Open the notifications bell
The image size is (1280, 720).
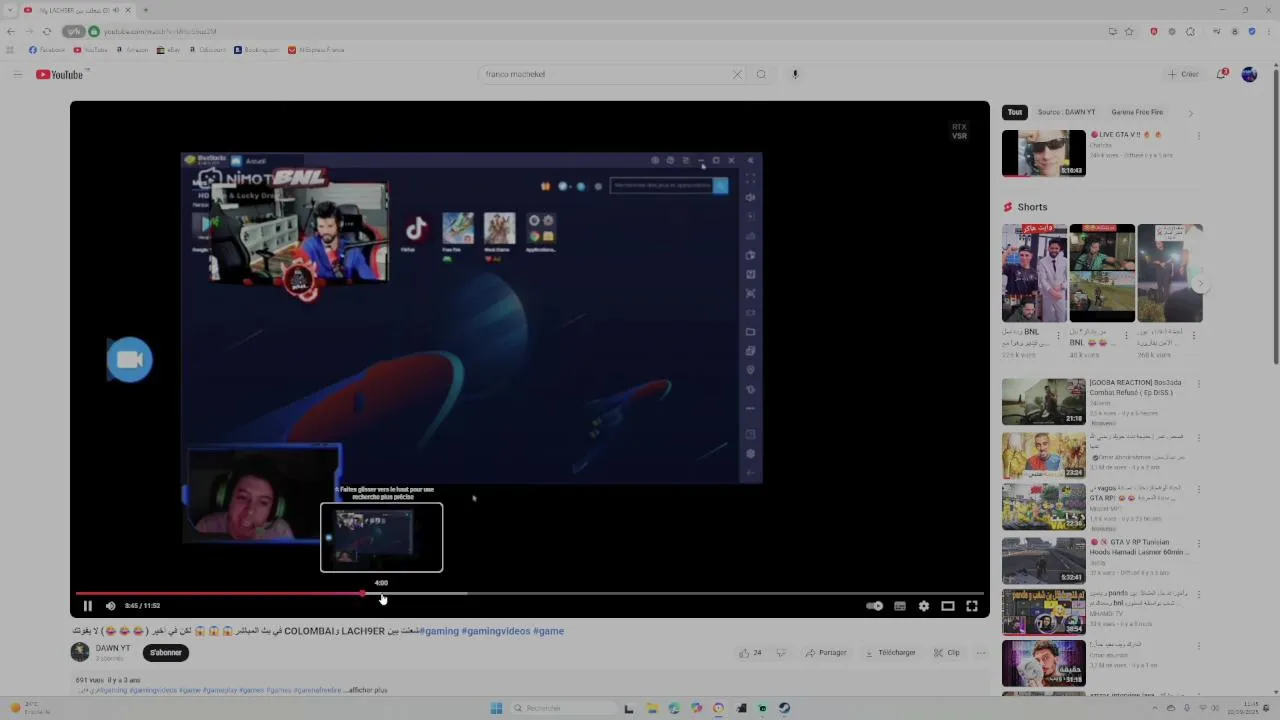1222,74
